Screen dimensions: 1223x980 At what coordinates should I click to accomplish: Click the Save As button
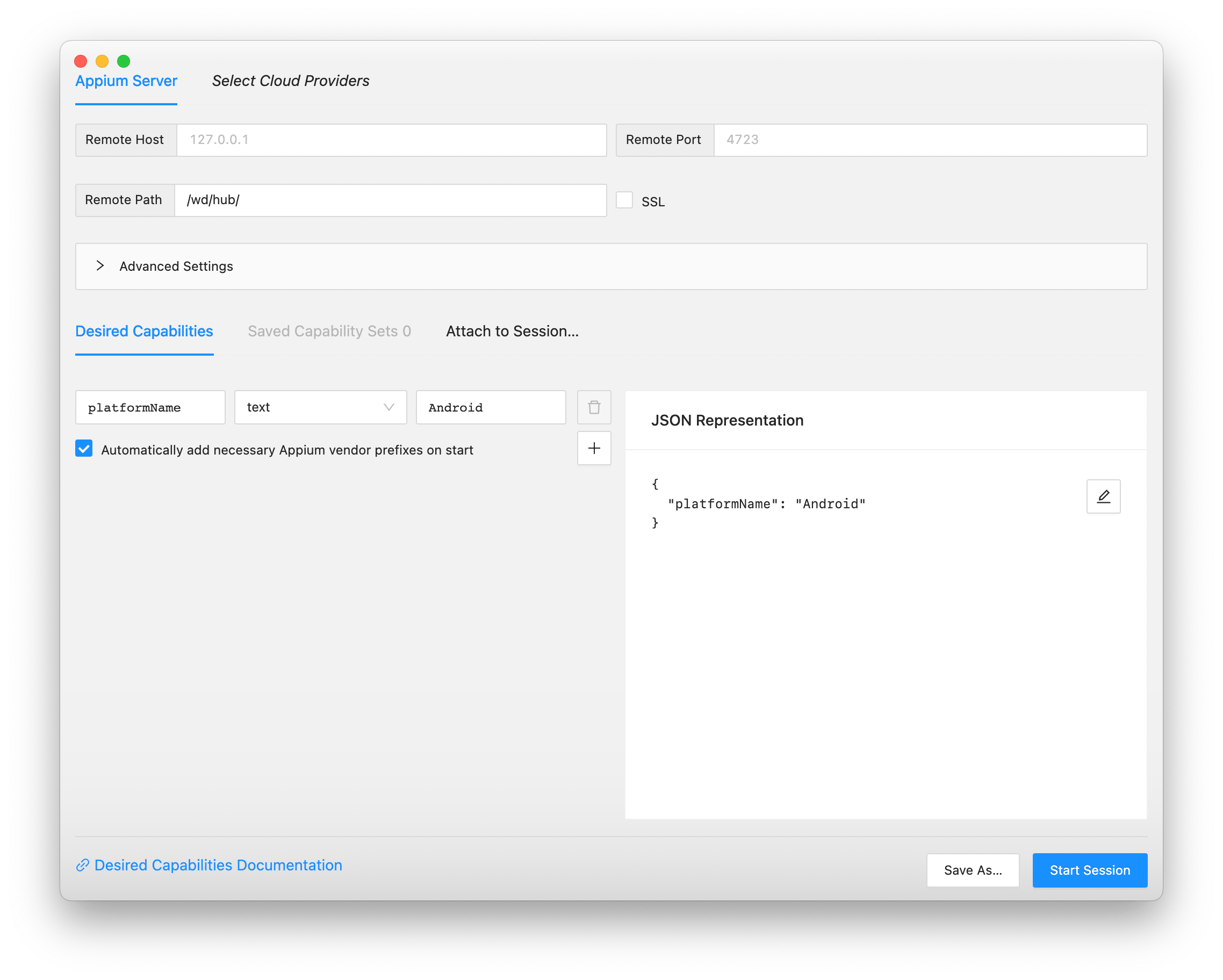point(972,870)
